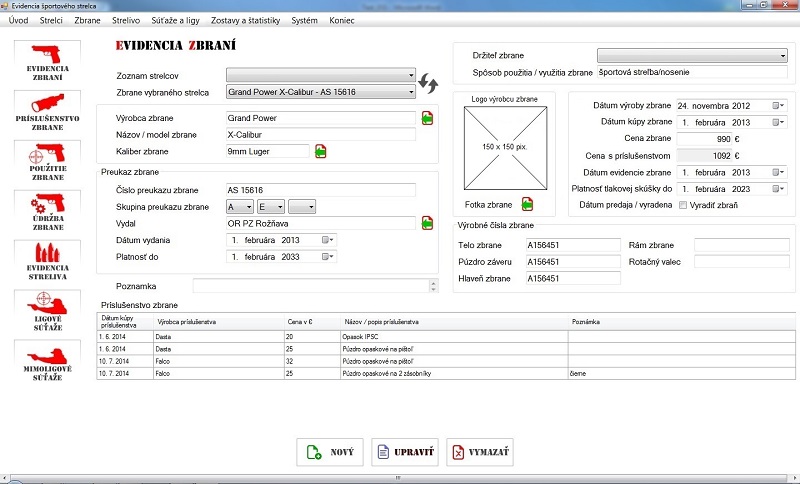Click green arrow icon beside Výrobca zbrane
The width and height of the screenshot is (800, 484).
tap(428, 118)
